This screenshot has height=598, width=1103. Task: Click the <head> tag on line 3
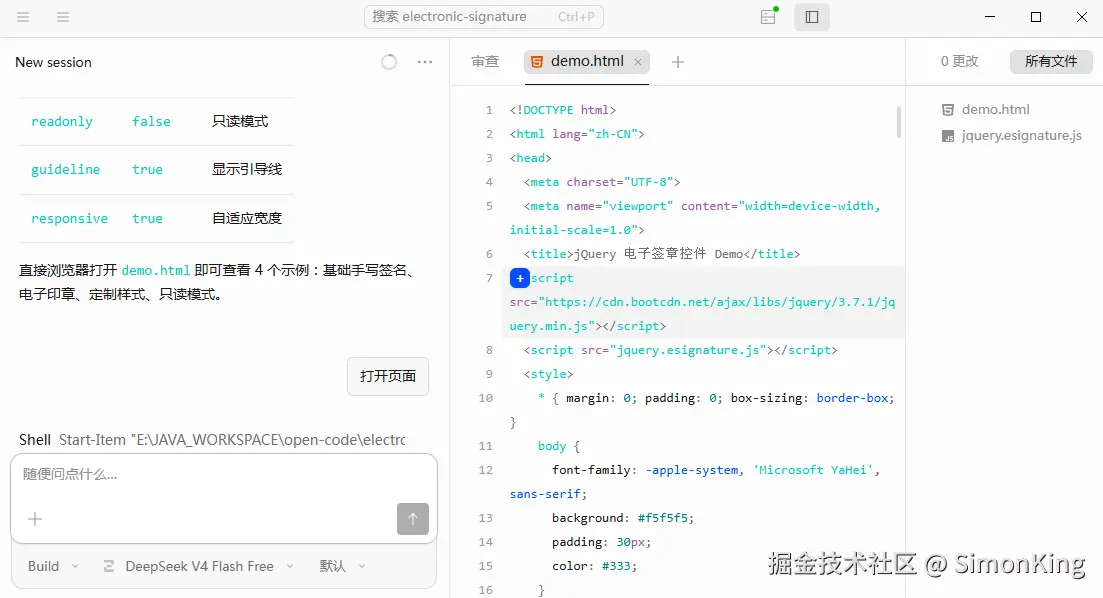tap(530, 158)
